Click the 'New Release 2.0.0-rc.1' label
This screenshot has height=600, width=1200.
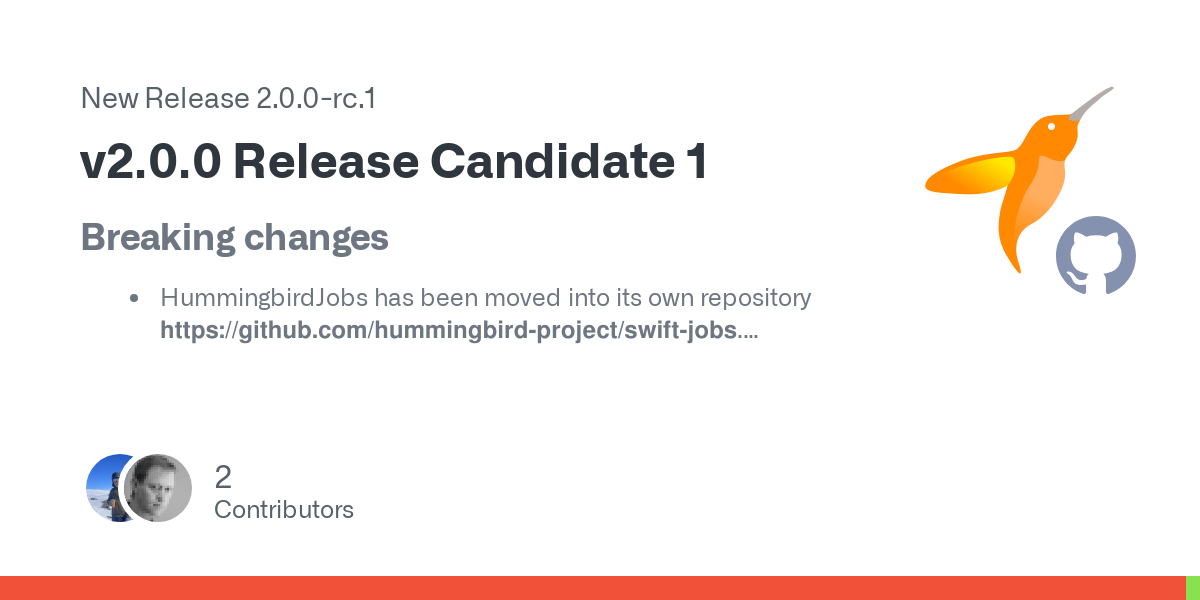point(228,99)
